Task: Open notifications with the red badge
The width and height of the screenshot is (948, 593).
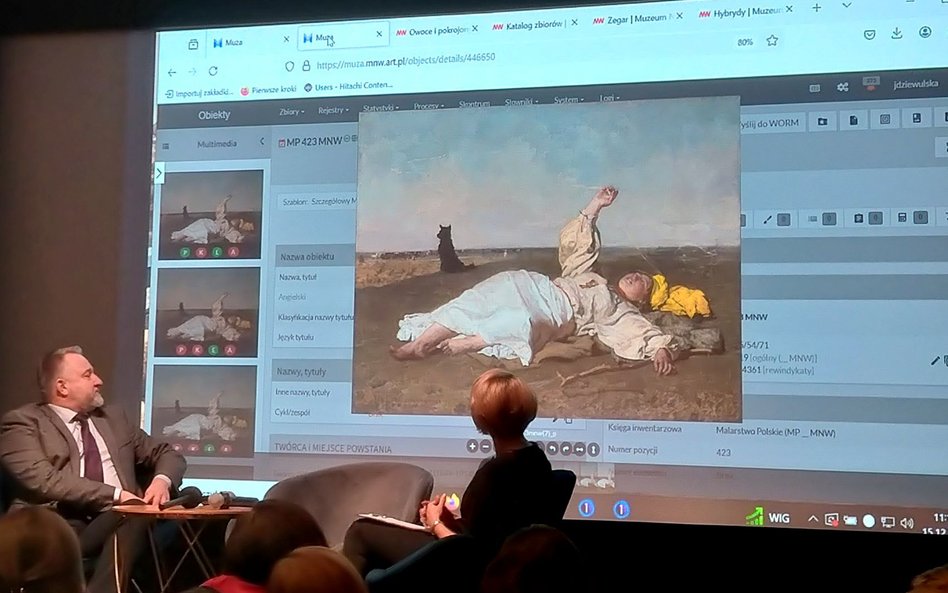Action: point(871,84)
